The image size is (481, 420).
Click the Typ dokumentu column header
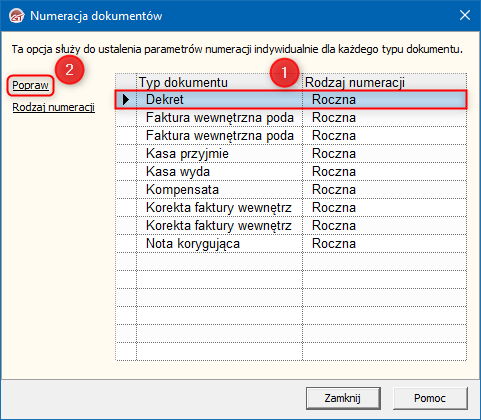pyautogui.click(x=219, y=82)
